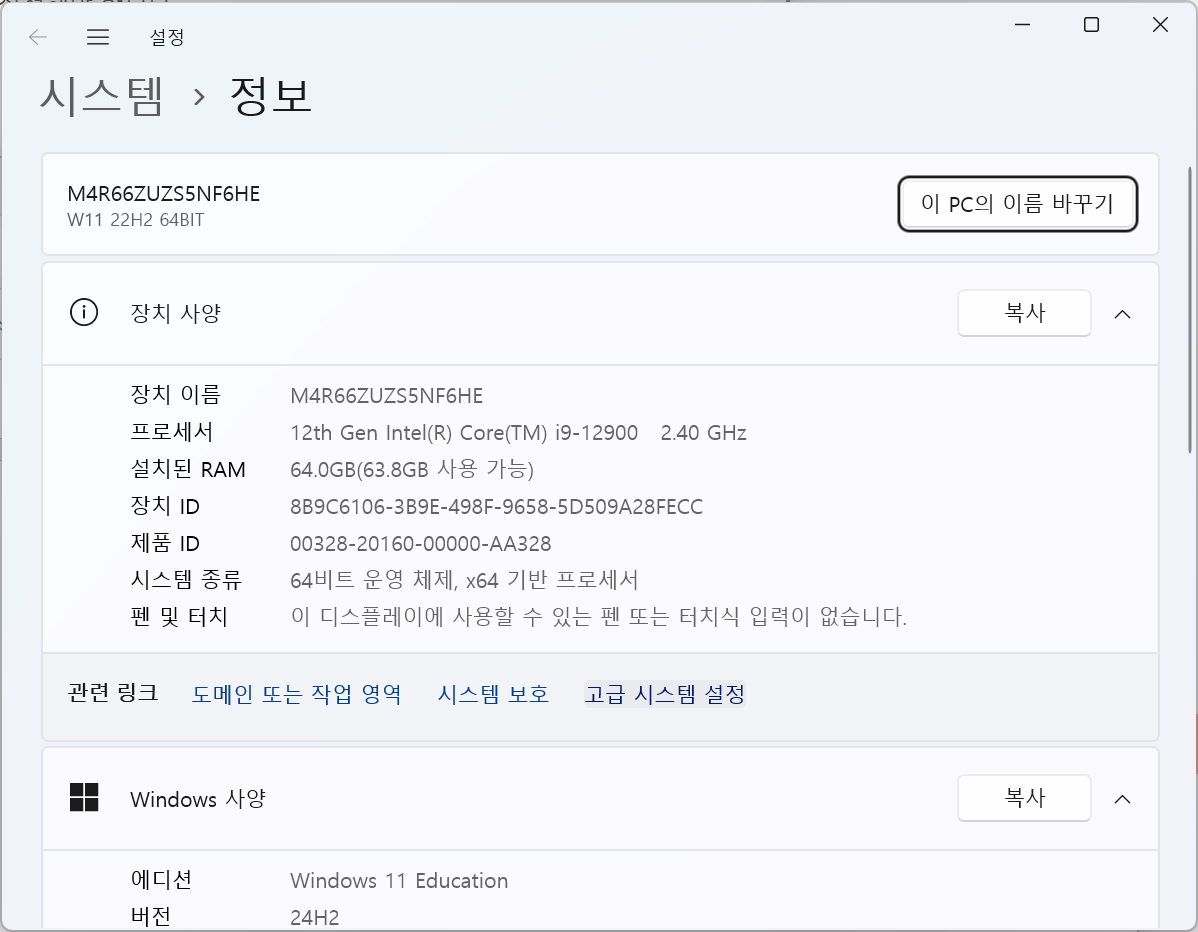Screen dimensions: 1198x932
Task: Click the 관련 링크 label
Action: [x=113, y=693]
